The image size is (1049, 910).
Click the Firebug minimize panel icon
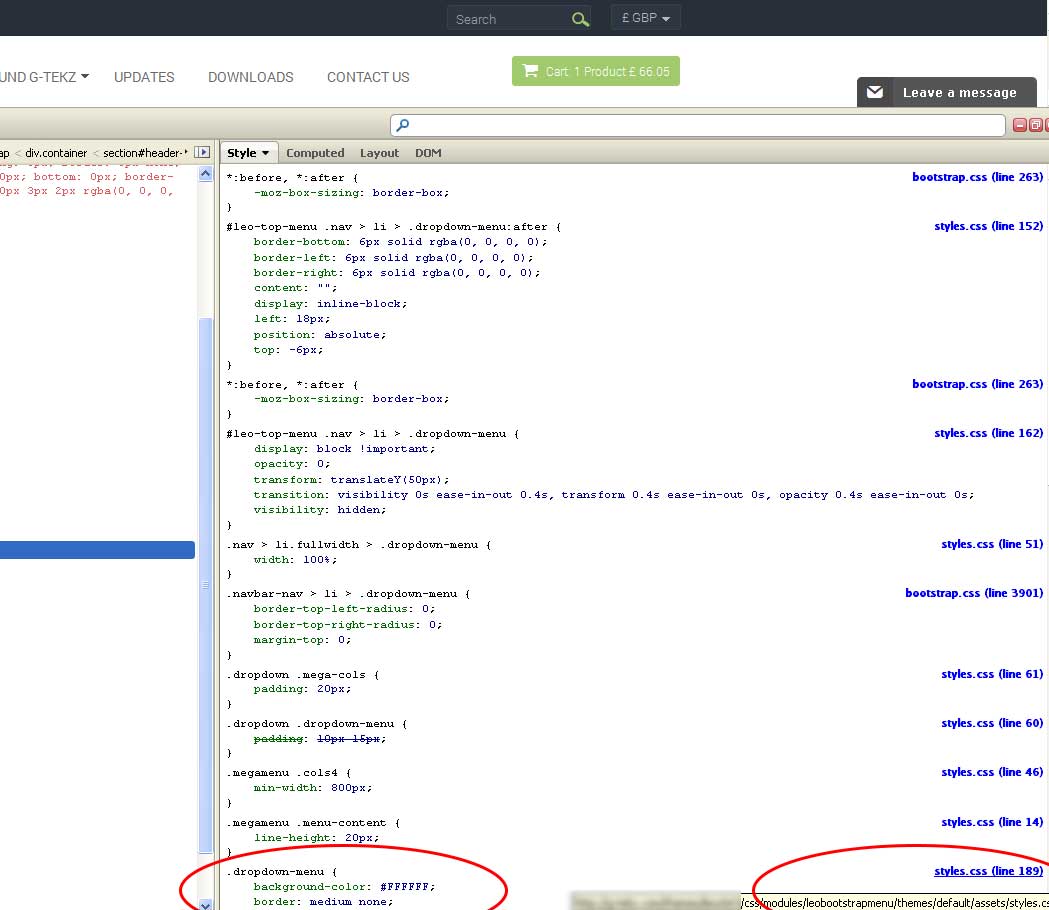tap(1020, 125)
